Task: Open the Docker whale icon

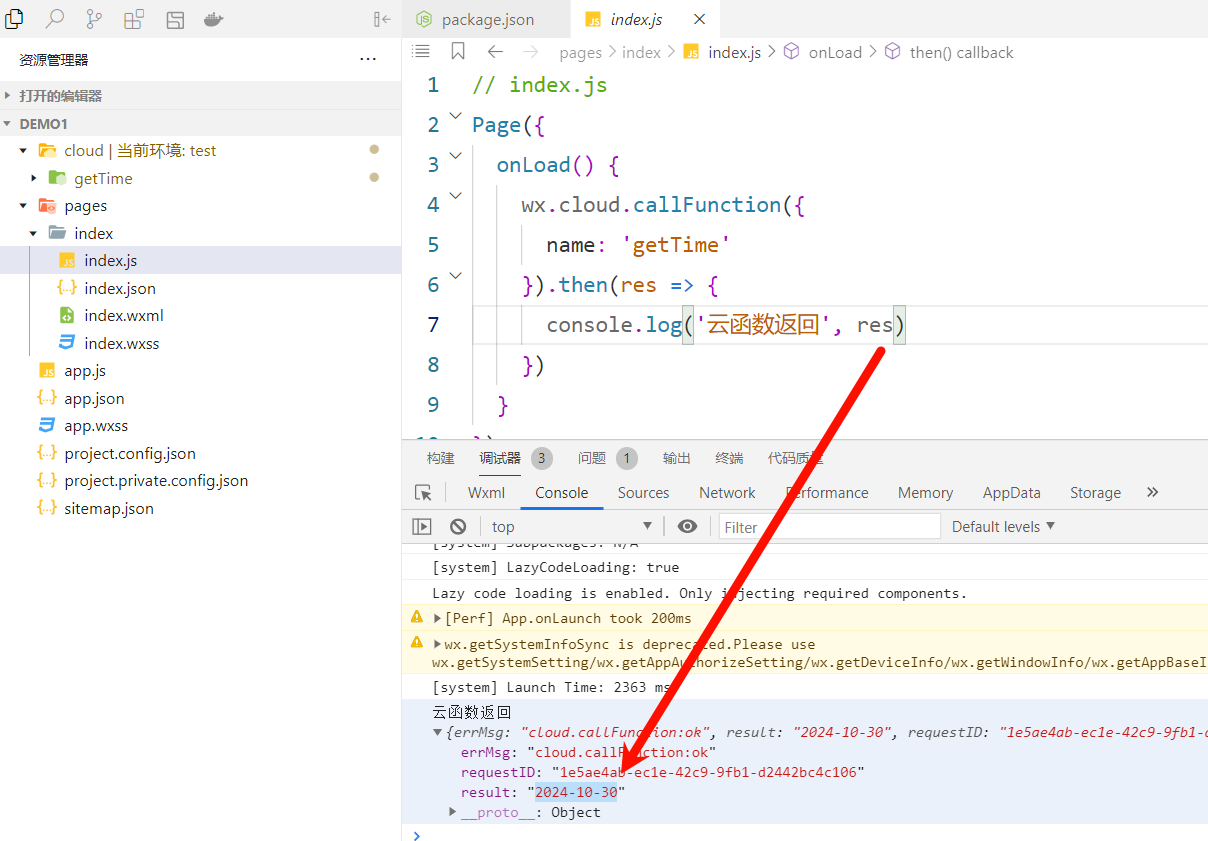Action: point(214,19)
